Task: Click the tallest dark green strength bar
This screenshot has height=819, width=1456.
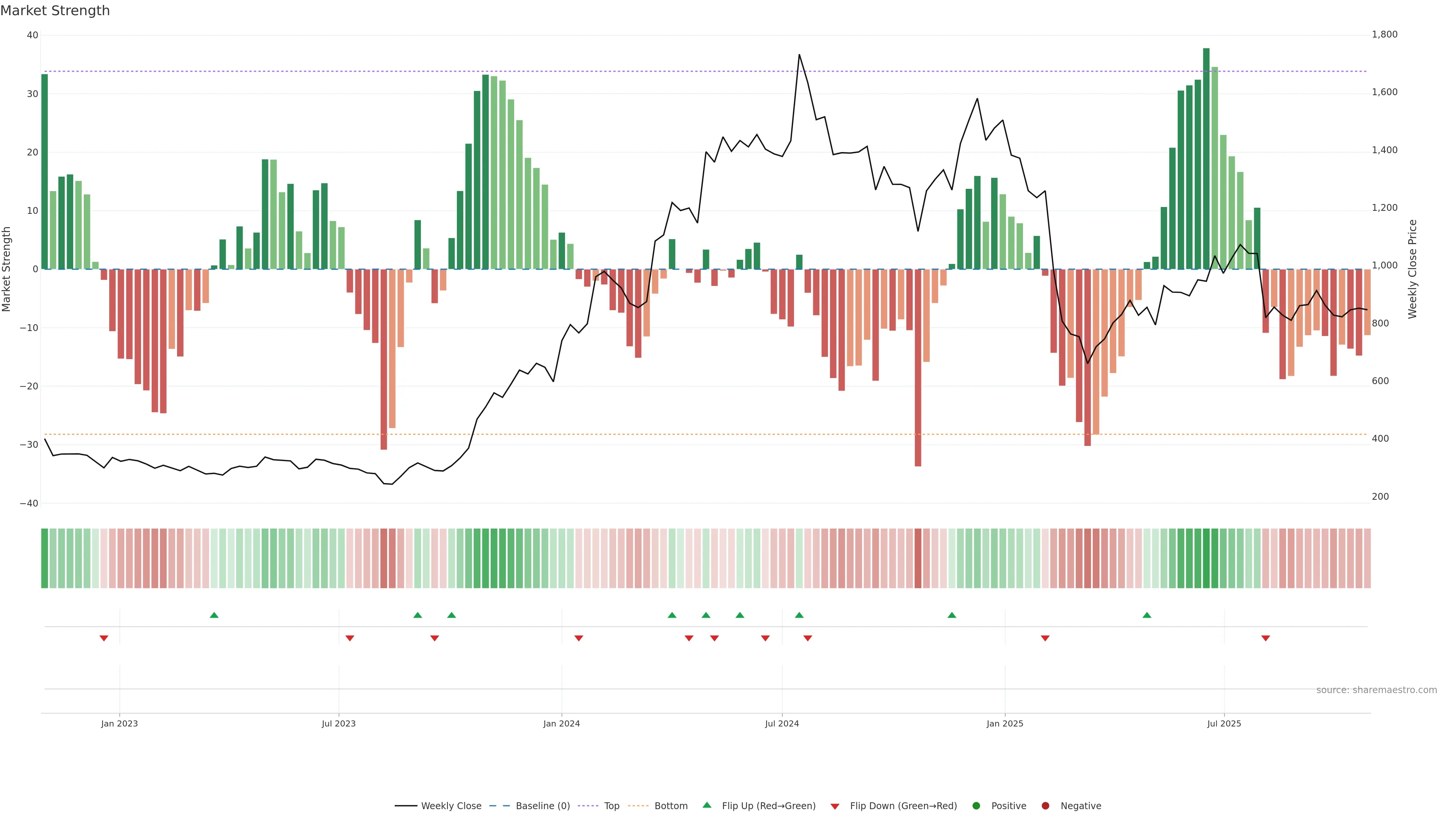Action: coord(1206,158)
